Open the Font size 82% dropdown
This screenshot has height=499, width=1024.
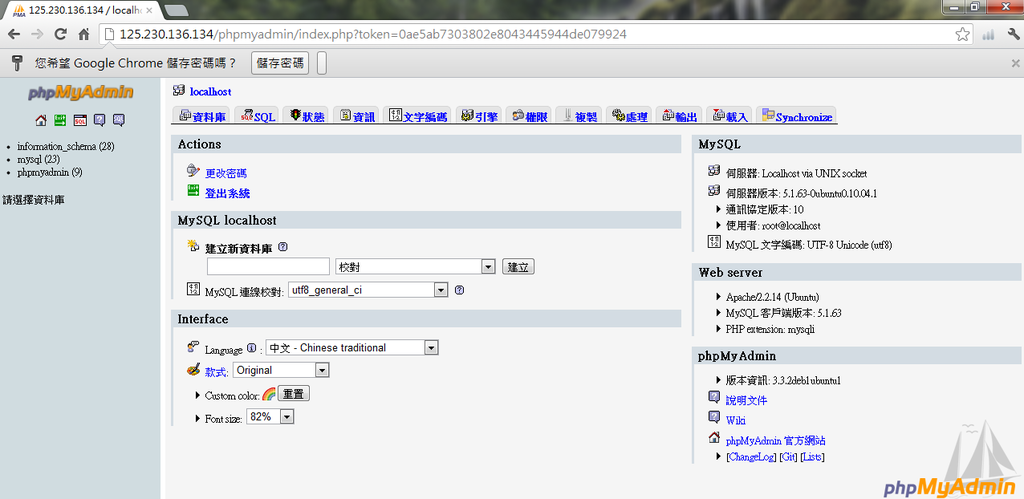pyautogui.click(x=270, y=417)
